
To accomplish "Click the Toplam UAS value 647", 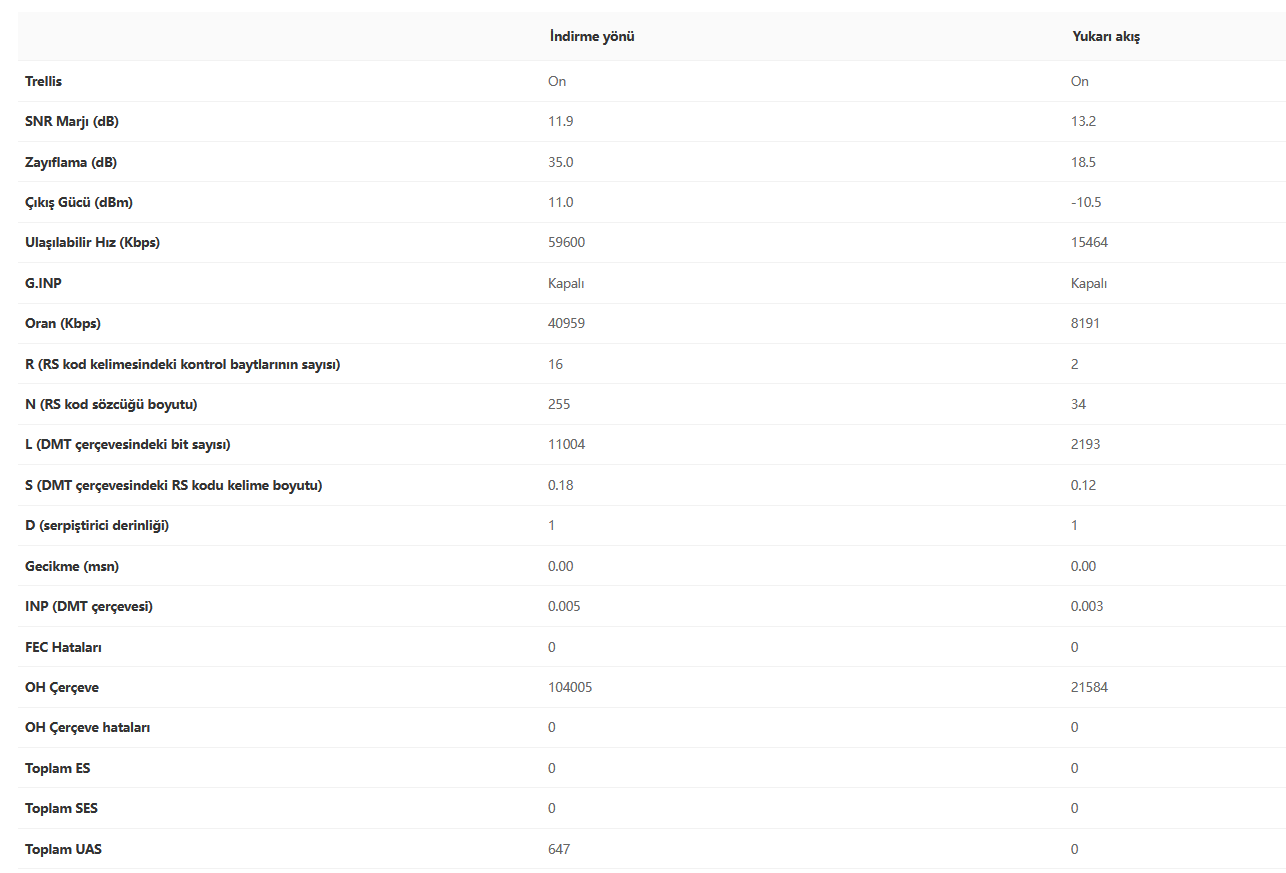I will (x=559, y=849).
